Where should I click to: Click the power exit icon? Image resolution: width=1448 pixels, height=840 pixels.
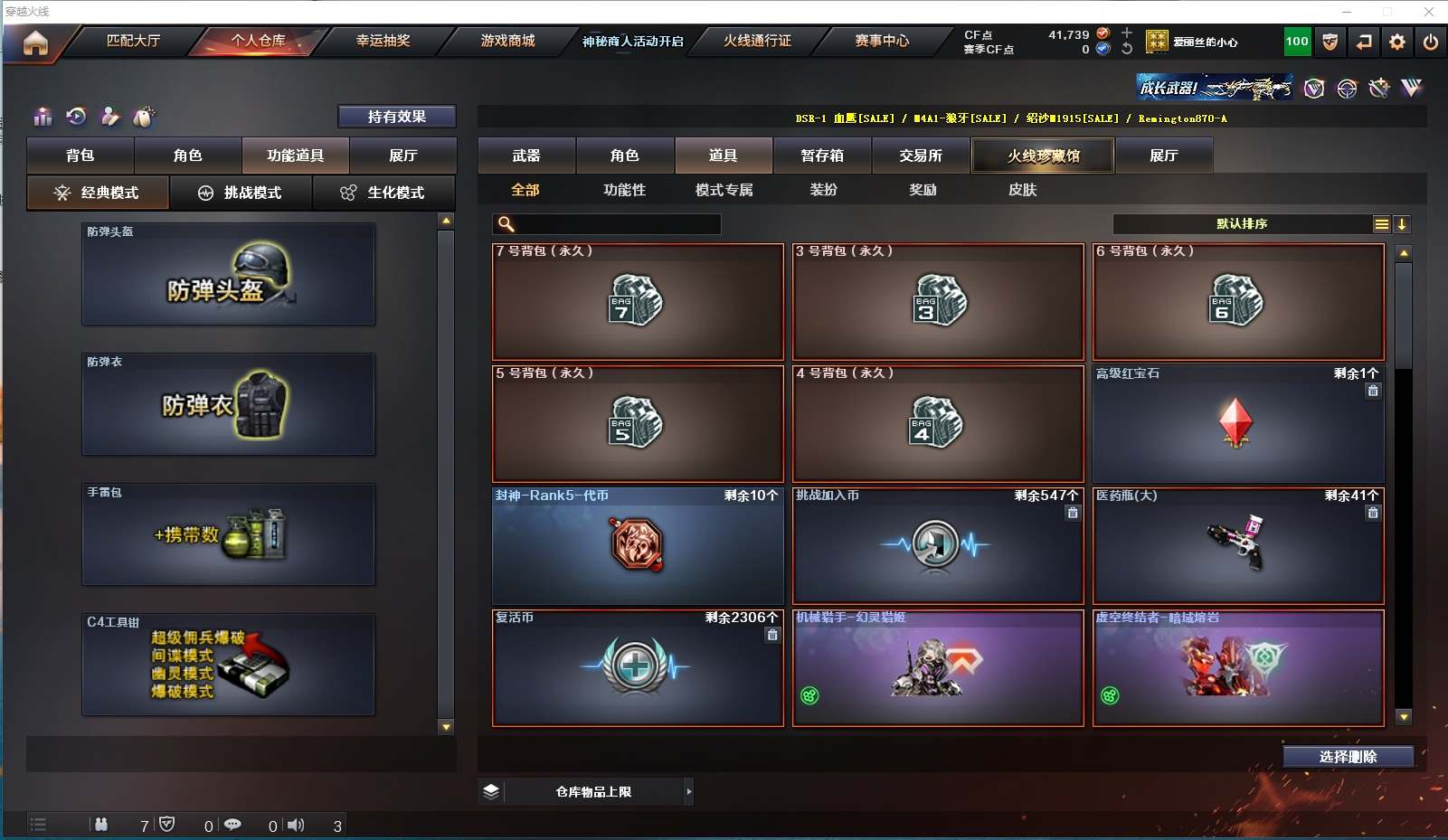click(x=1431, y=42)
